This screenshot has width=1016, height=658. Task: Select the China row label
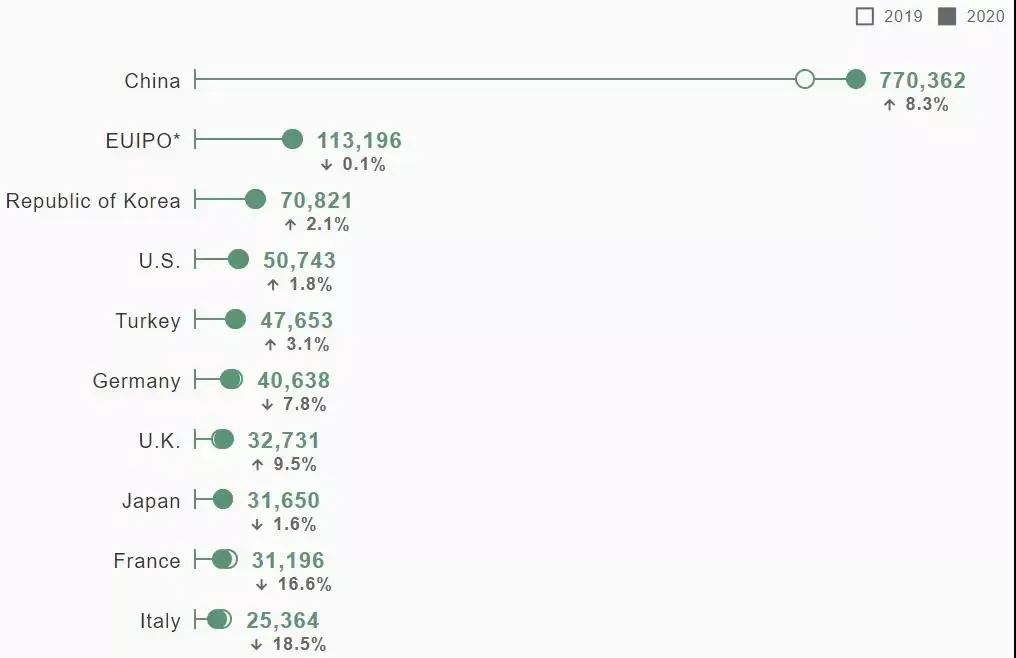point(152,81)
